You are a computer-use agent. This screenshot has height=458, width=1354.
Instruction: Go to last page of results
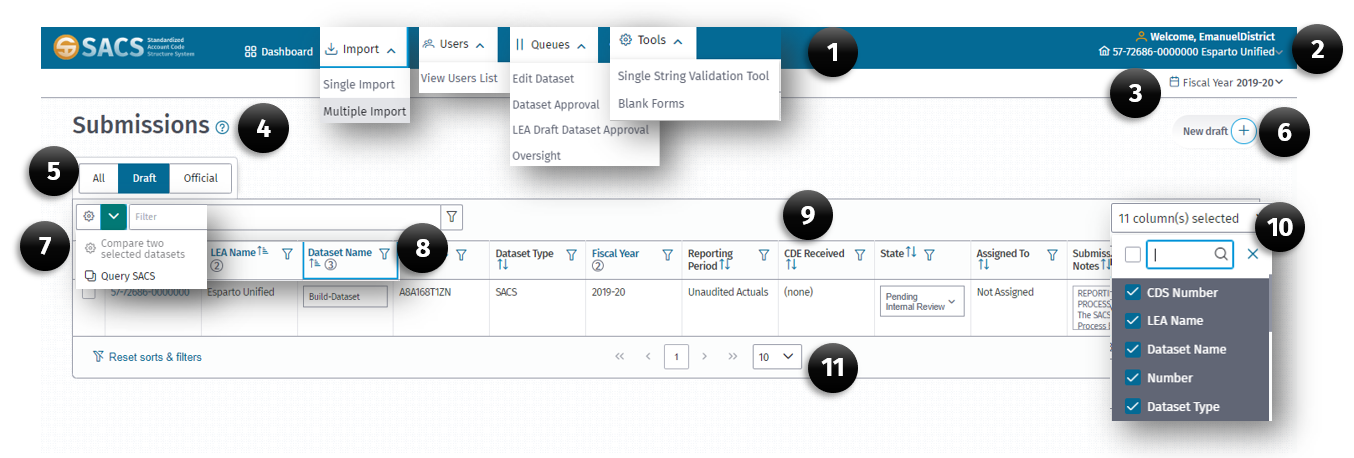coord(732,356)
